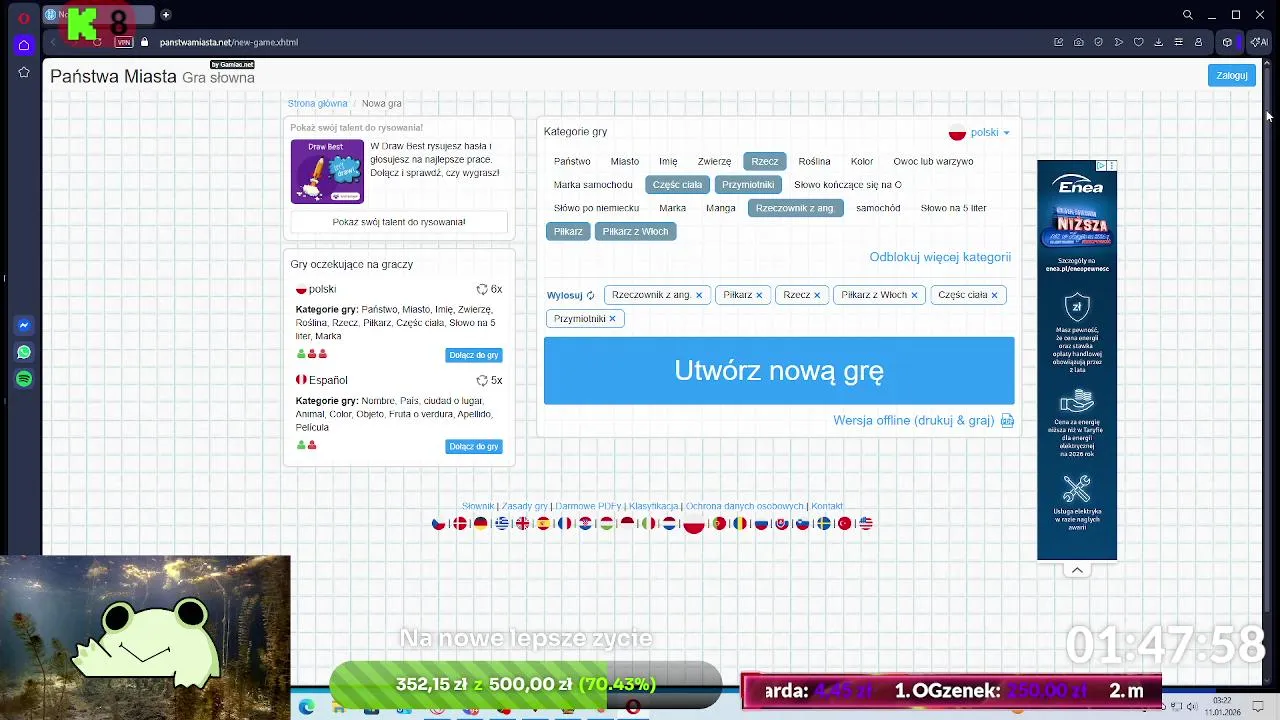Click the print icon beside Wersja offline
The width and height of the screenshot is (1280, 720).
1007,421
